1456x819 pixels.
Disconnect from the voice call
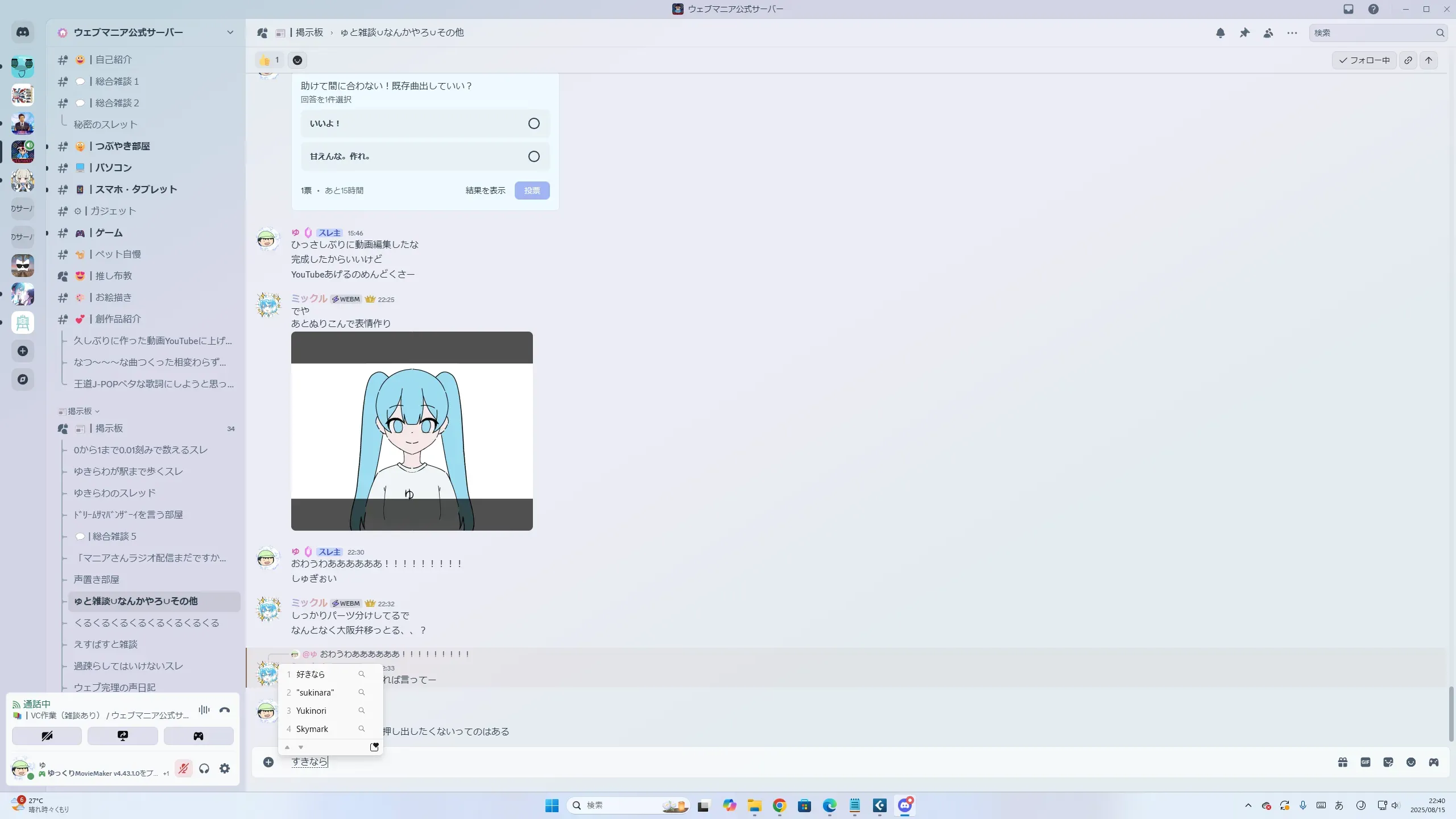click(225, 710)
